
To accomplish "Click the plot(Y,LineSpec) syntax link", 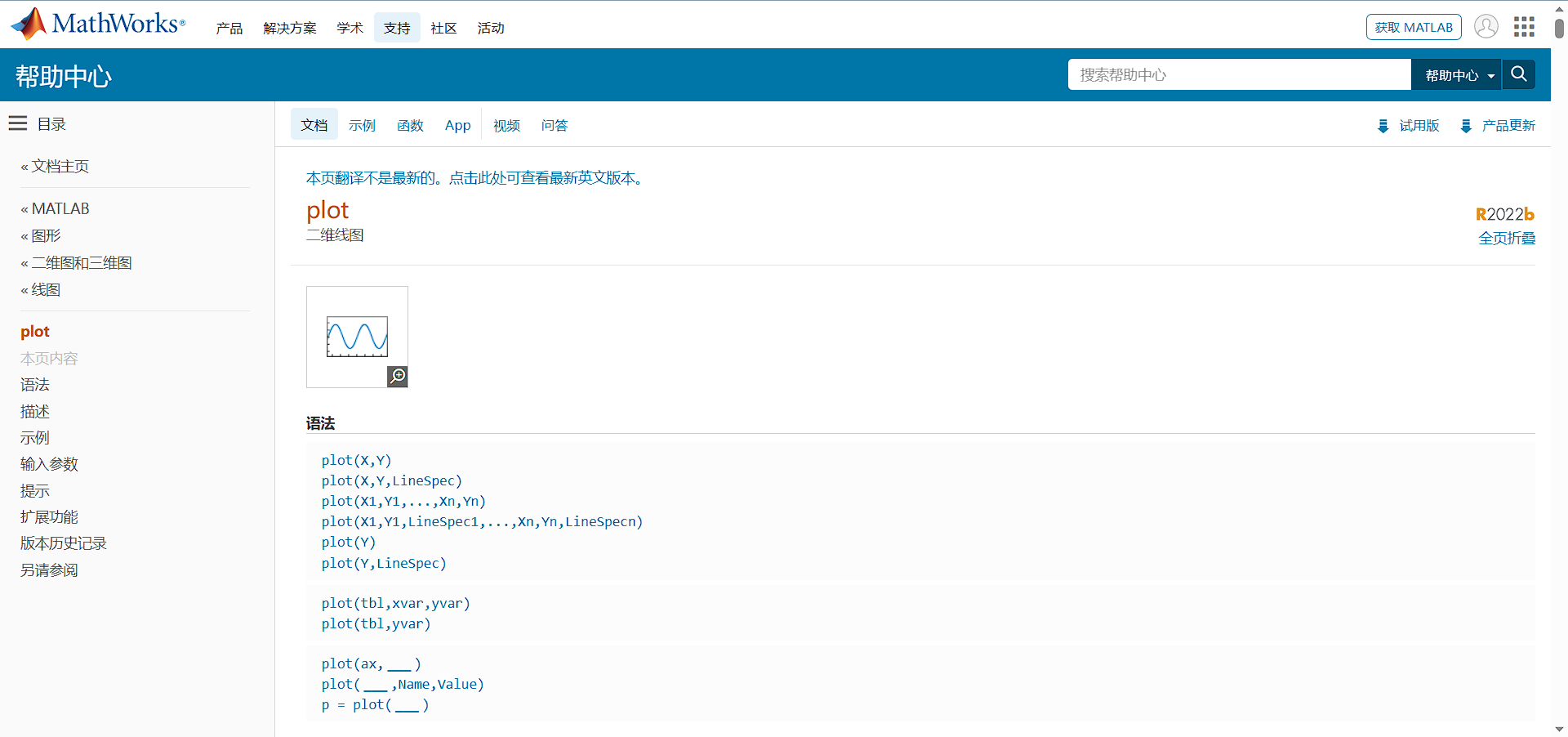I will coord(384,563).
